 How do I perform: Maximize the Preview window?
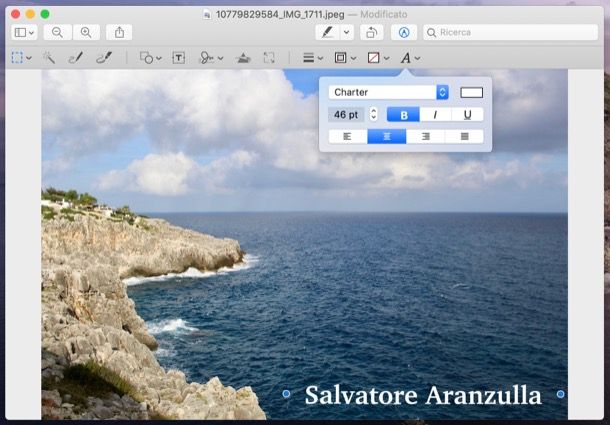click(x=45, y=14)
